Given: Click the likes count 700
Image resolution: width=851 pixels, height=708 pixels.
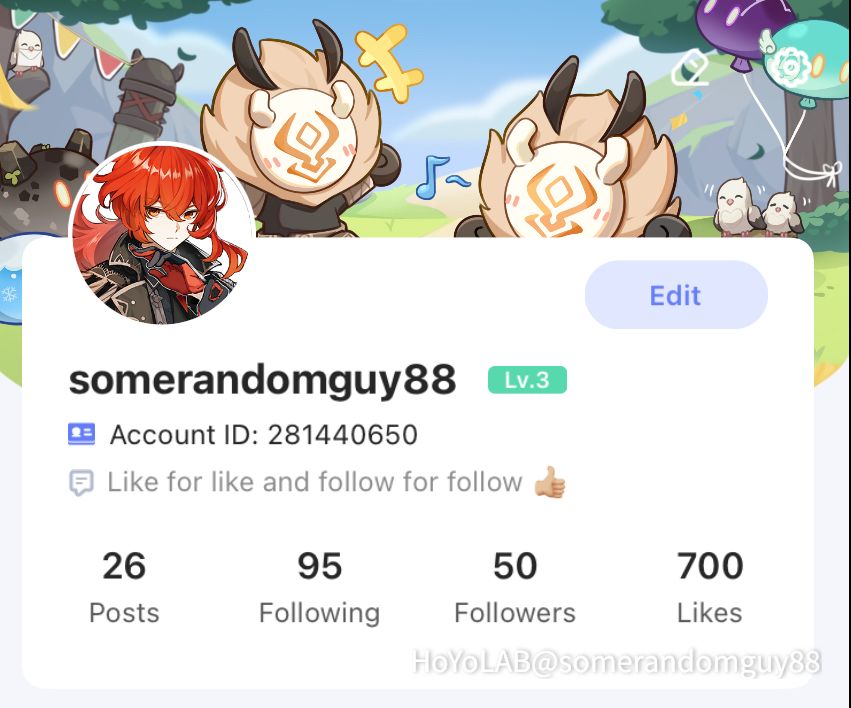Looking at the screenshot, I should (710, 566).
